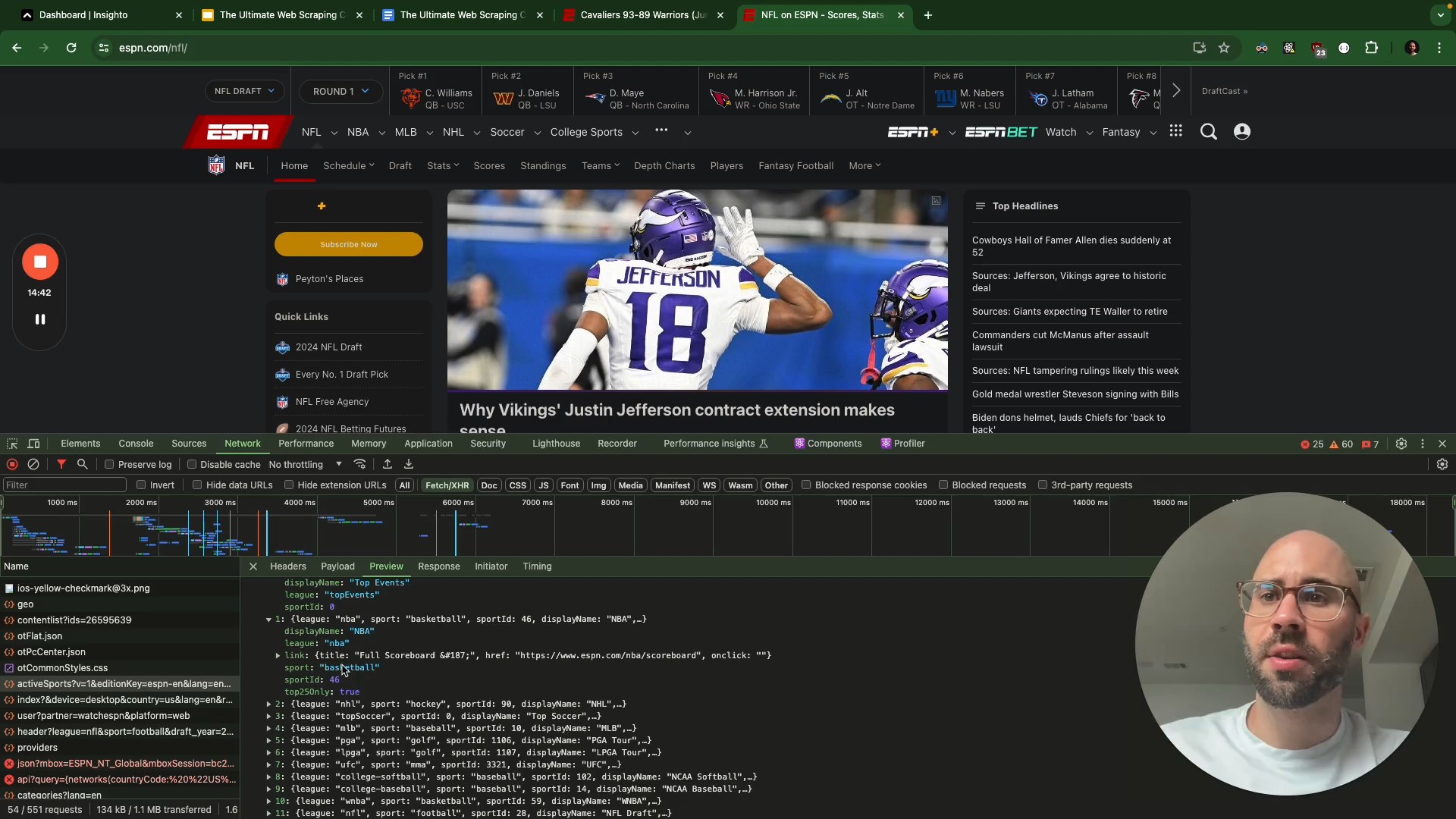Open the NFL DRAFT dropdown
This screenshot has height=819, width=1456.
pos(245,91)
